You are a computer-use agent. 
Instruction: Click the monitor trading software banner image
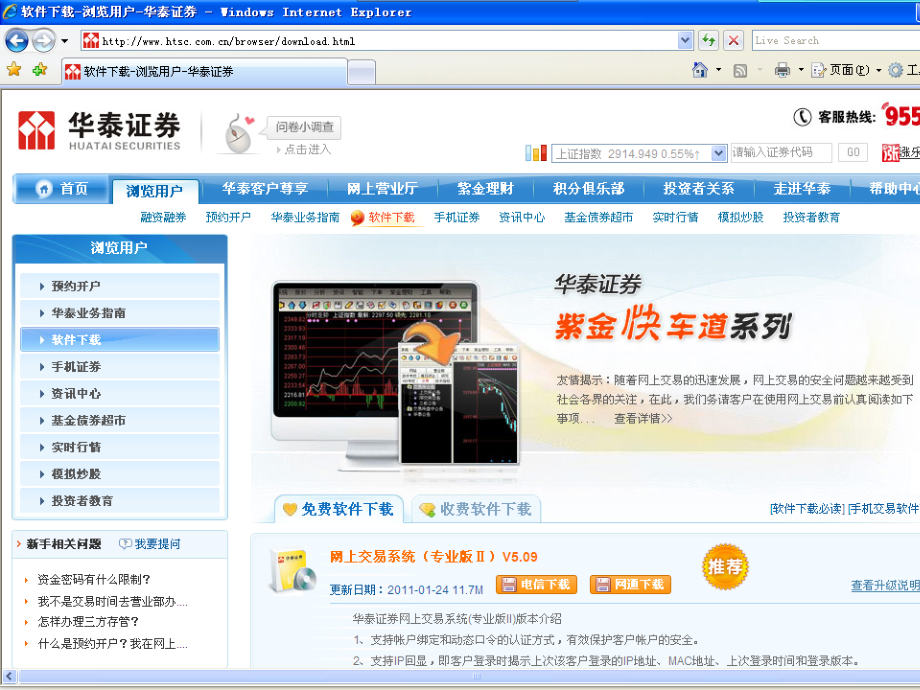click(395, 376)
